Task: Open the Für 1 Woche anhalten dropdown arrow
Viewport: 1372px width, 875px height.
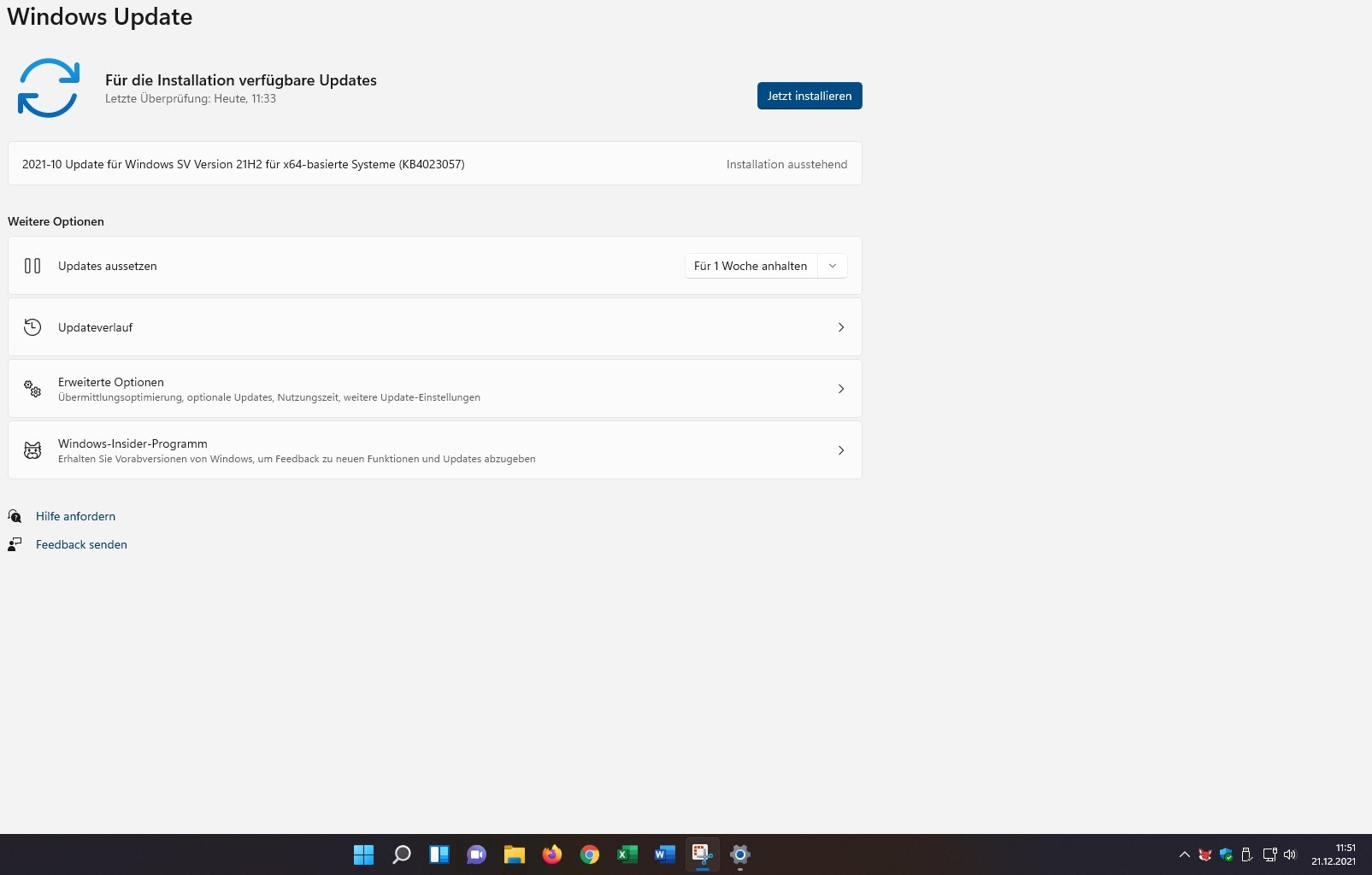Action: point(833,266)
